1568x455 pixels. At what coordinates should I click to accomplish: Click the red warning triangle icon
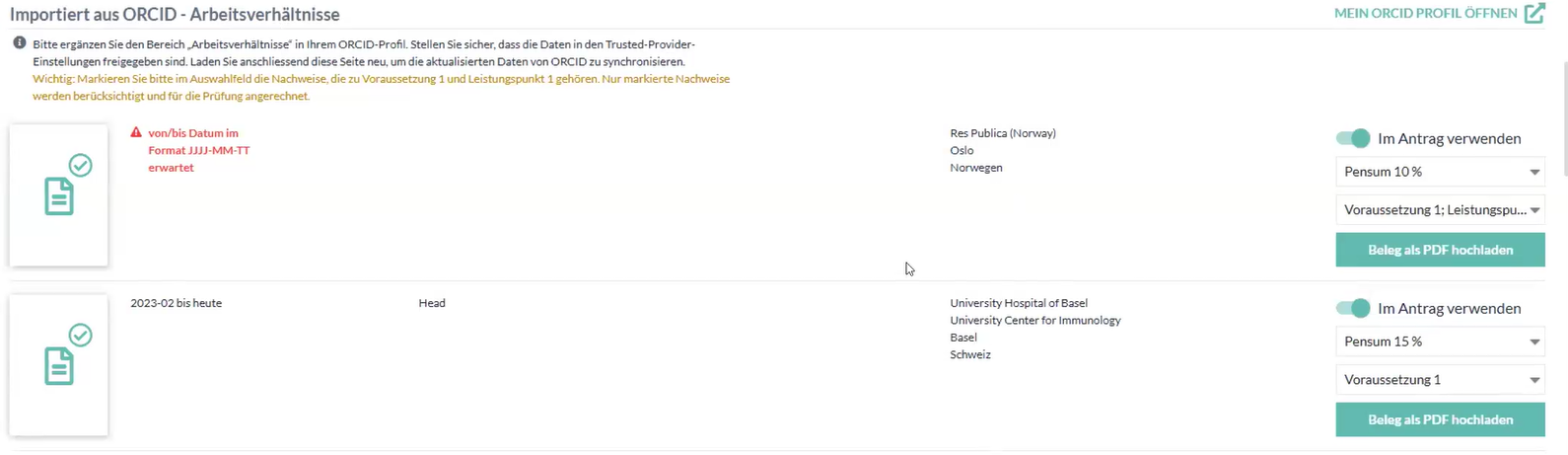point(136,132)
